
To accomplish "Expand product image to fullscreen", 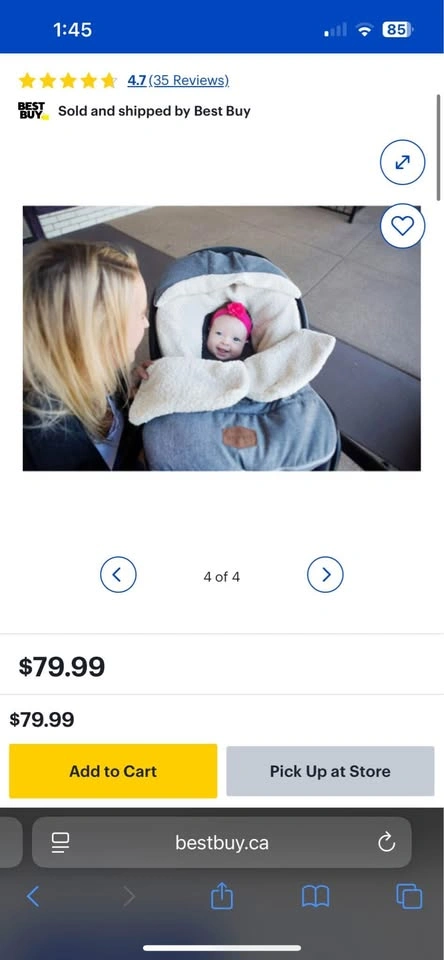I will click(x=402, y=162).
